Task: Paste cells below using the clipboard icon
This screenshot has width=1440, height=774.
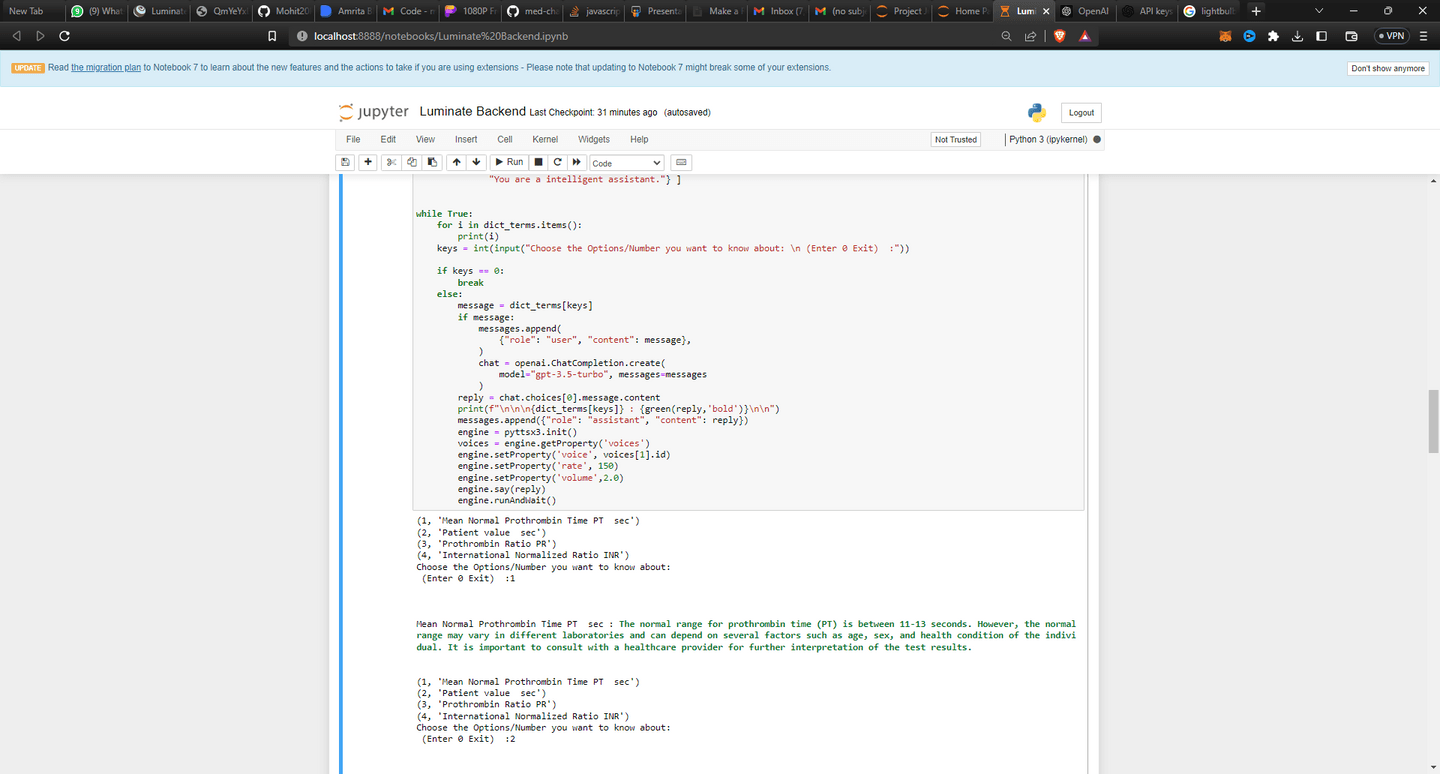Action: coord(432,162)
